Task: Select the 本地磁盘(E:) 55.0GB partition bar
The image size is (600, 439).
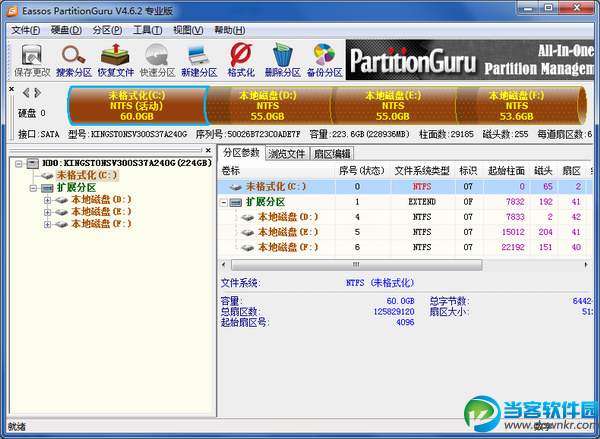Action: point(393,106)
